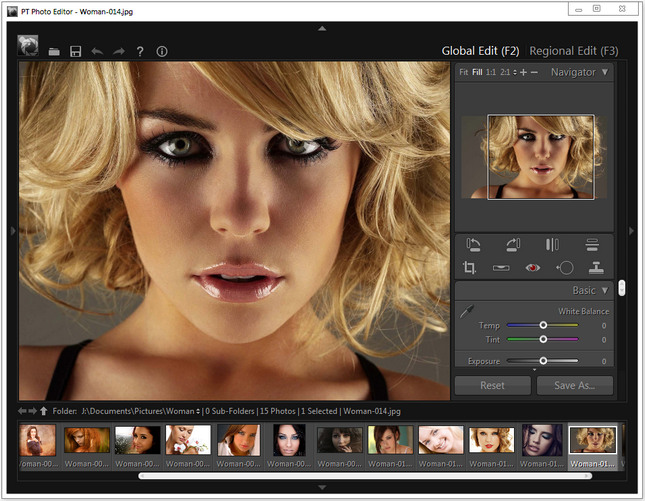This screenshot has width=645, height=501.
Task: Collapse the bottom filmstrip with the arrow
Action: (x=322, y=487)
